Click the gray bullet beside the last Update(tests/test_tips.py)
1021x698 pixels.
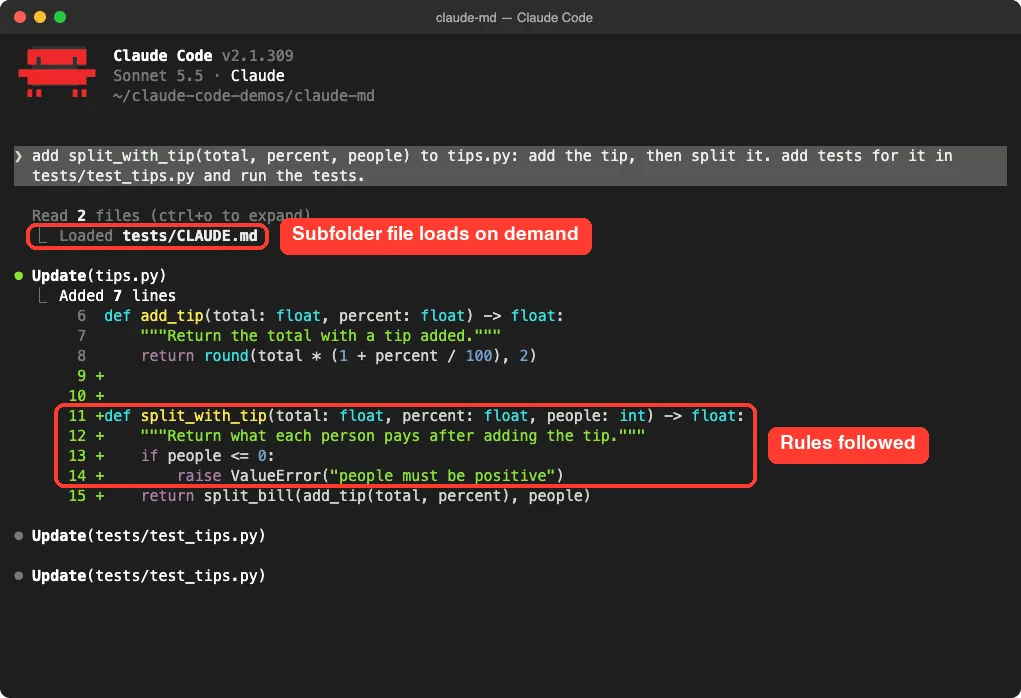point(19,576)
